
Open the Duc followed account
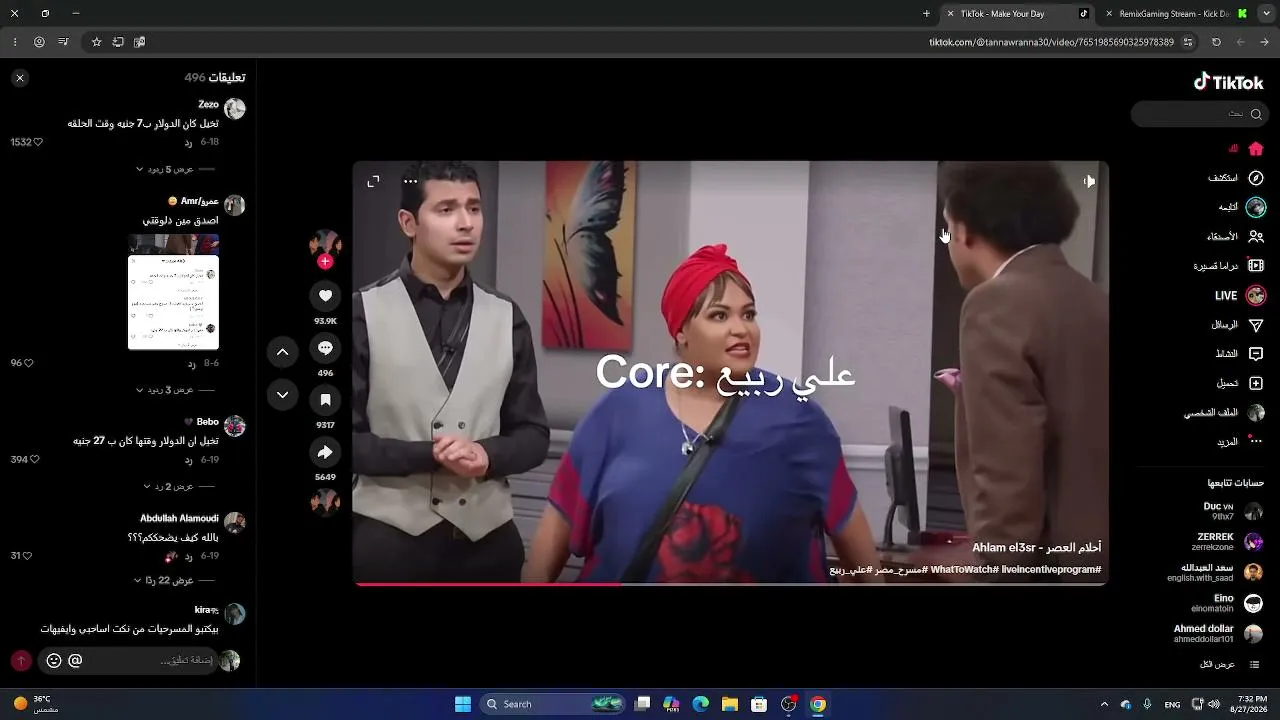pos(1232,511)
